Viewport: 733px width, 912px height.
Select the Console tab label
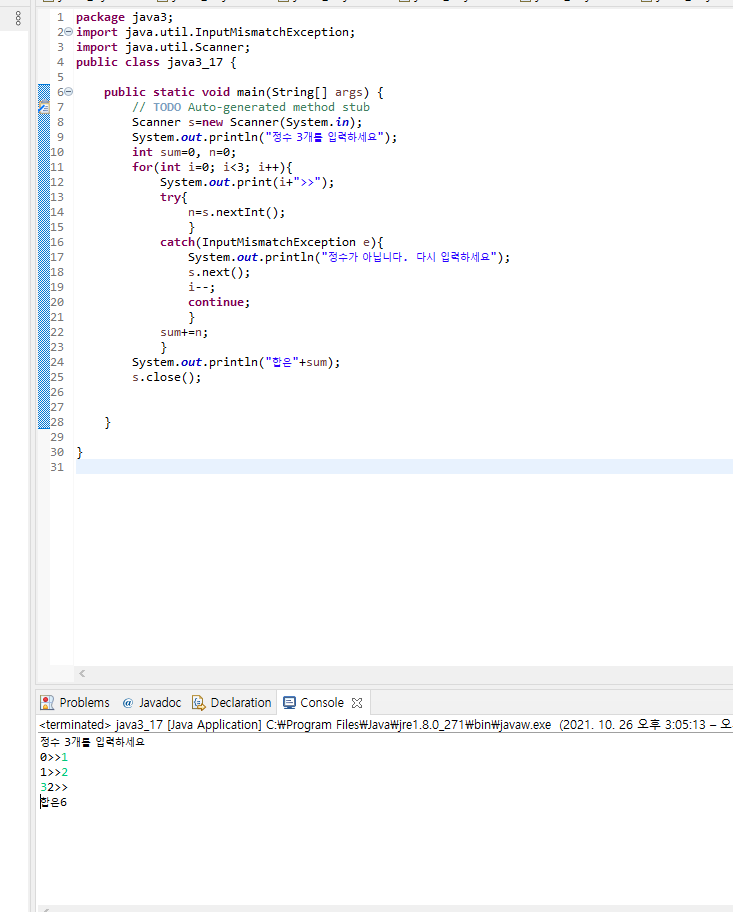(x=322, y=703)
